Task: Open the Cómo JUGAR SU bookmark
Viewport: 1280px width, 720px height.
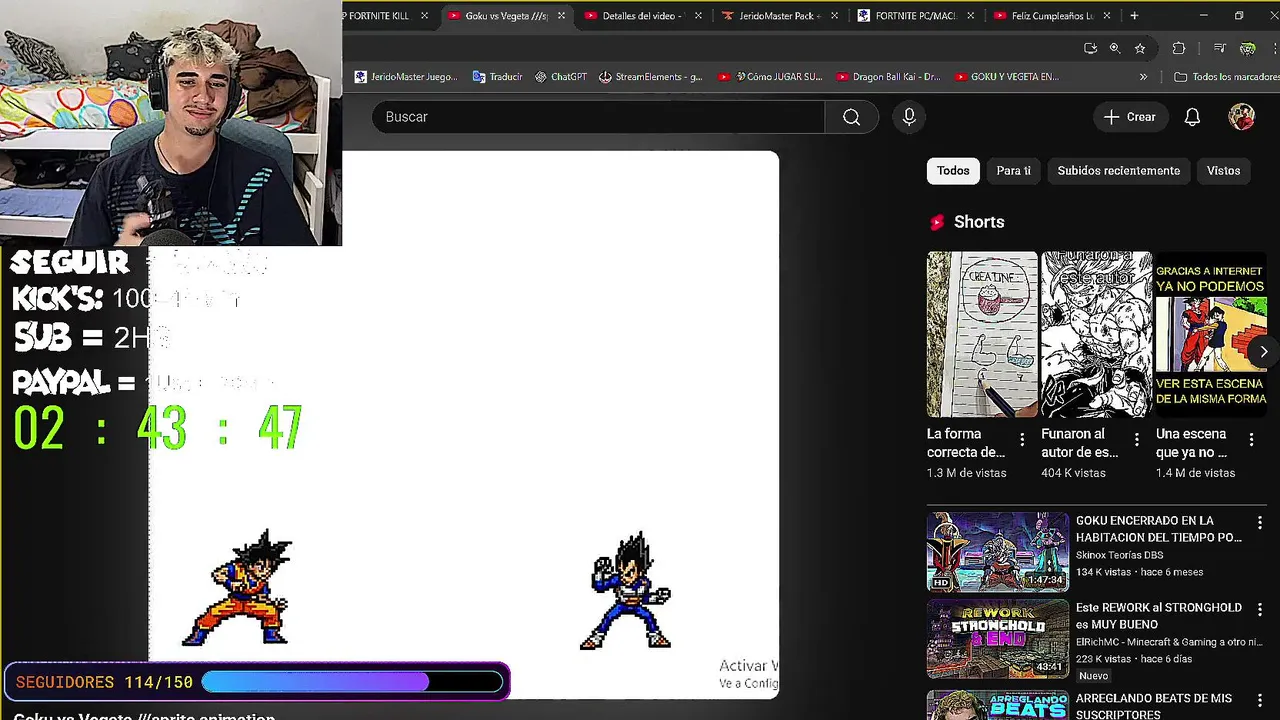Action: point(770,77)
